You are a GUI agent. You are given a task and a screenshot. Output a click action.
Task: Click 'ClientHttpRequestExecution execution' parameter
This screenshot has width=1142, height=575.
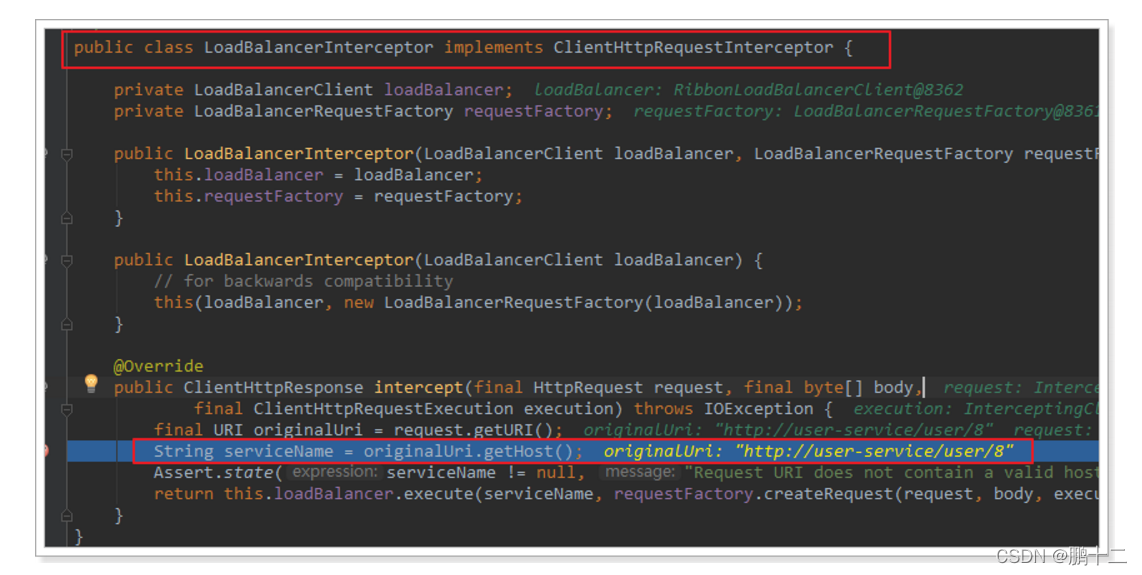pos(438,409)
